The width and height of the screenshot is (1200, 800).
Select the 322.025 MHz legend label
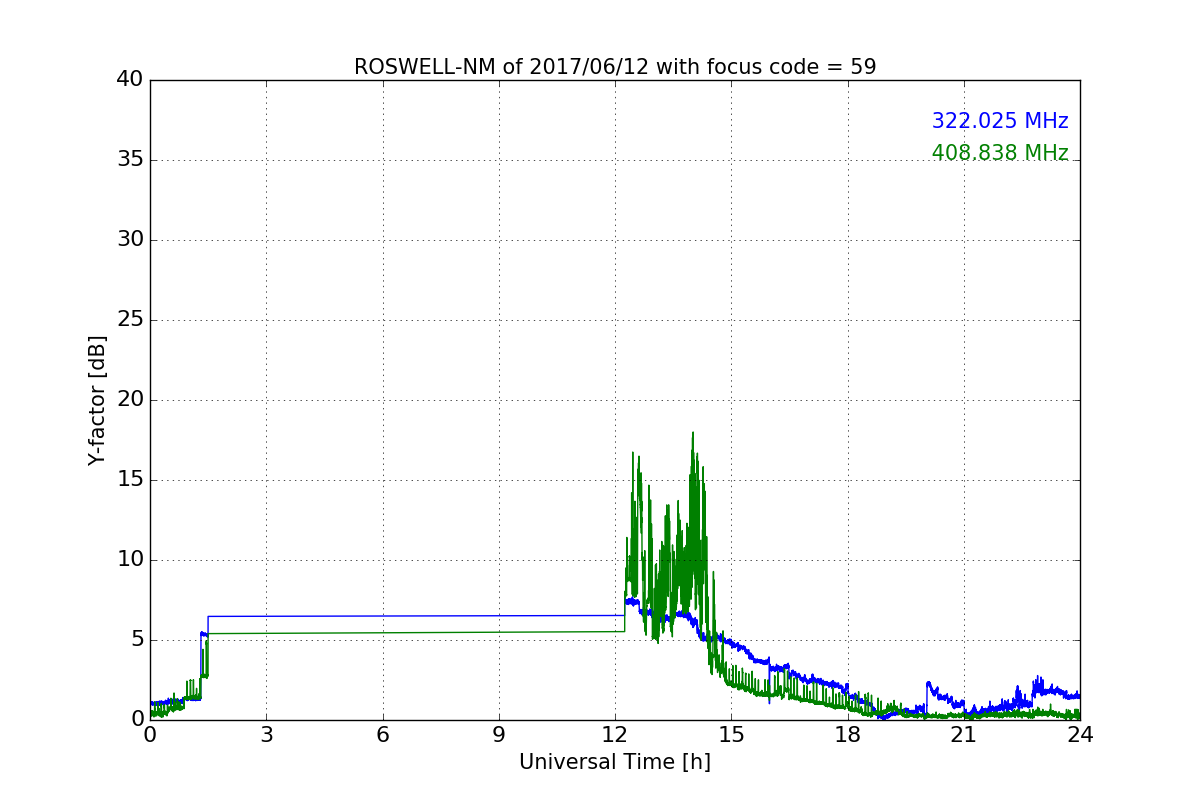click(x=1000, y=121)
